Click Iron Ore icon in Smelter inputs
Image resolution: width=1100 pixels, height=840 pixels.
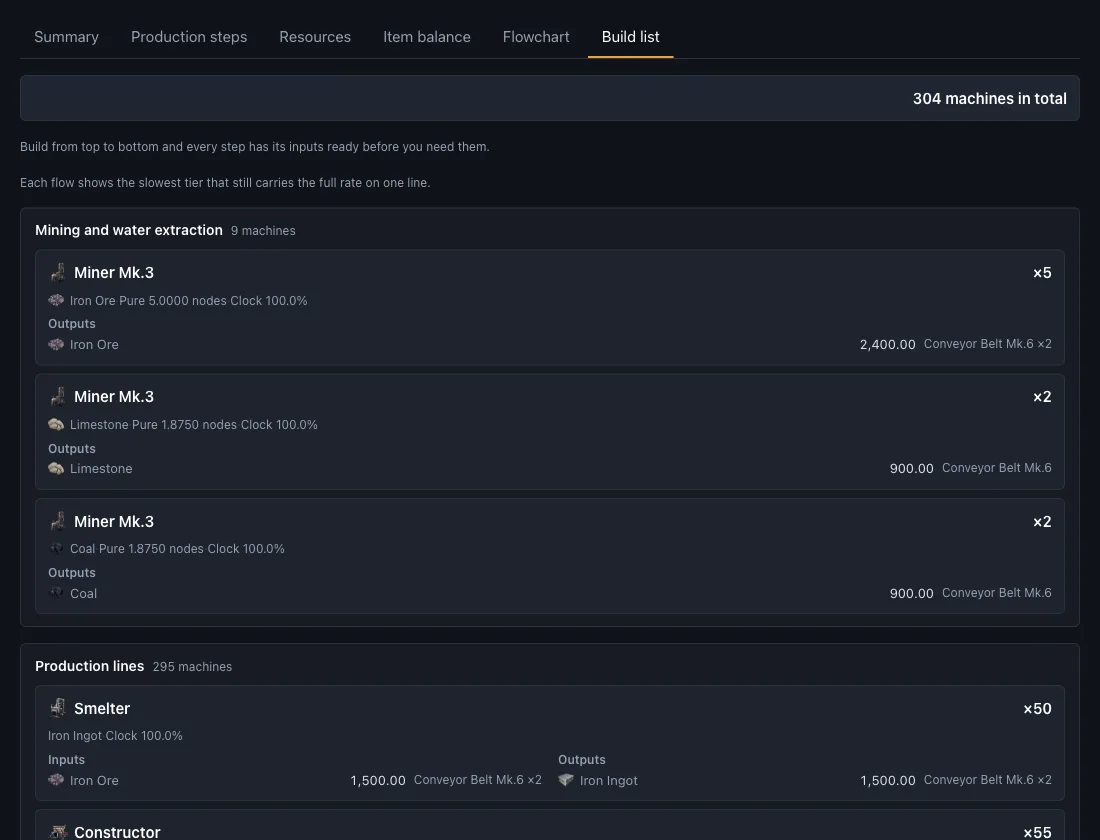[56, 780]
